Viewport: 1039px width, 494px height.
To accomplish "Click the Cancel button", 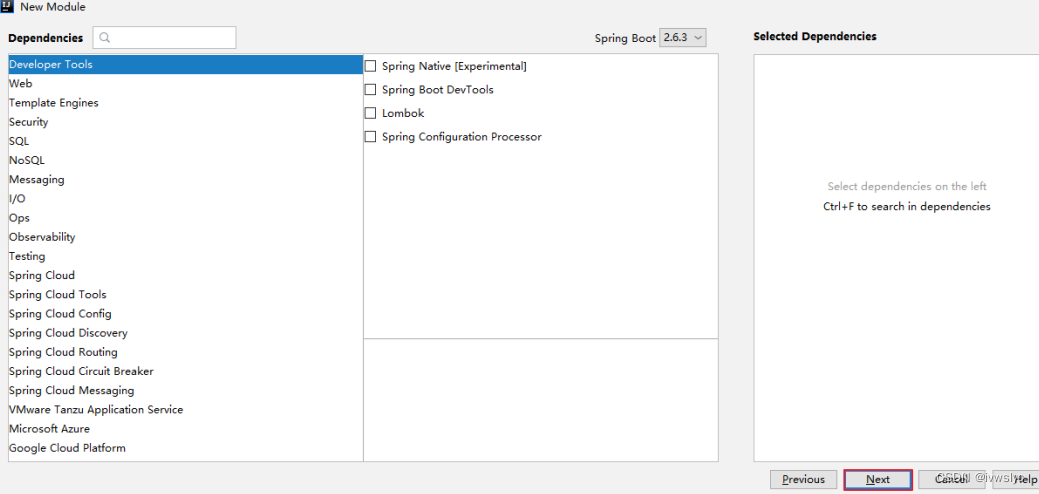I will click(951, 479).
